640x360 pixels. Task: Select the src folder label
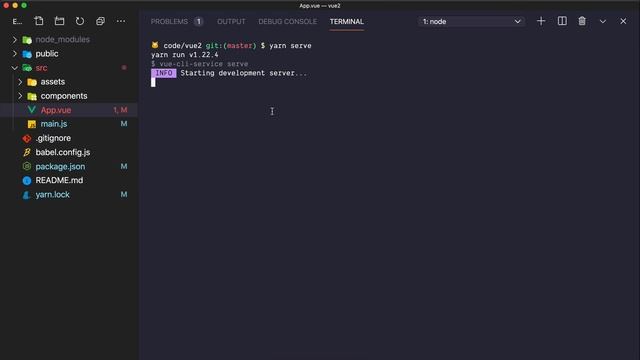41,68
